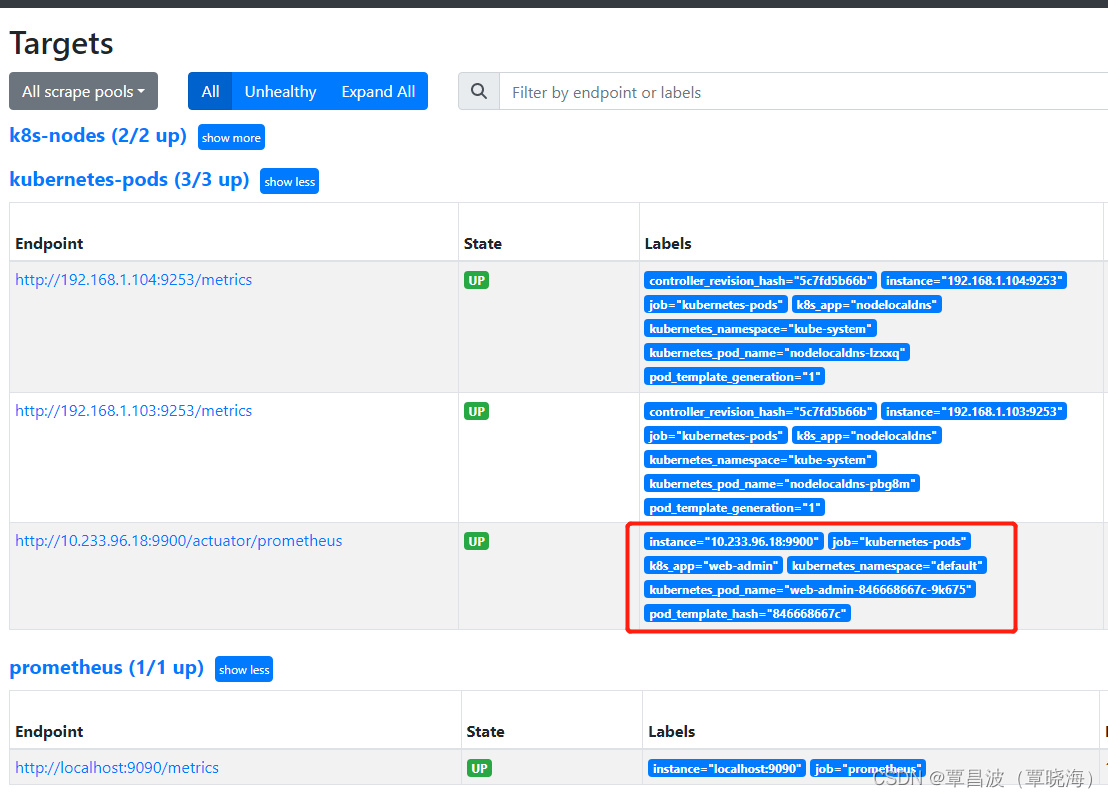Click the k8s-nodes (2/2 up) heading
Viewport: 1108px width, 798px height.
(x=97, y=136)
